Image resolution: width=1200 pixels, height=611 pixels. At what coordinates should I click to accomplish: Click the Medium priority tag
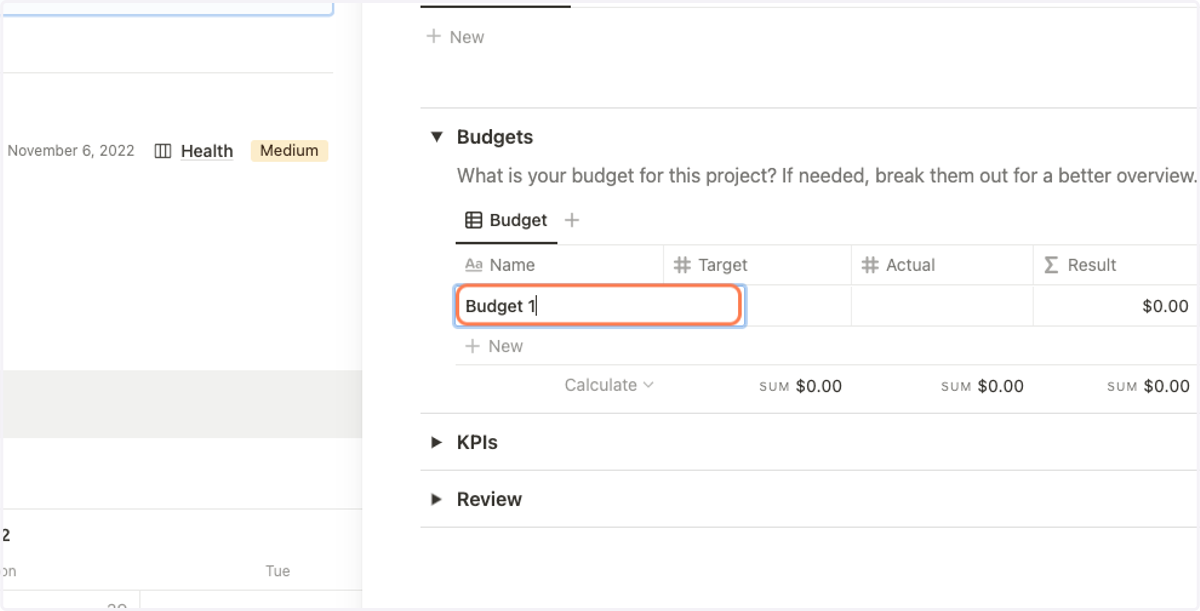[x=289, y=151]
